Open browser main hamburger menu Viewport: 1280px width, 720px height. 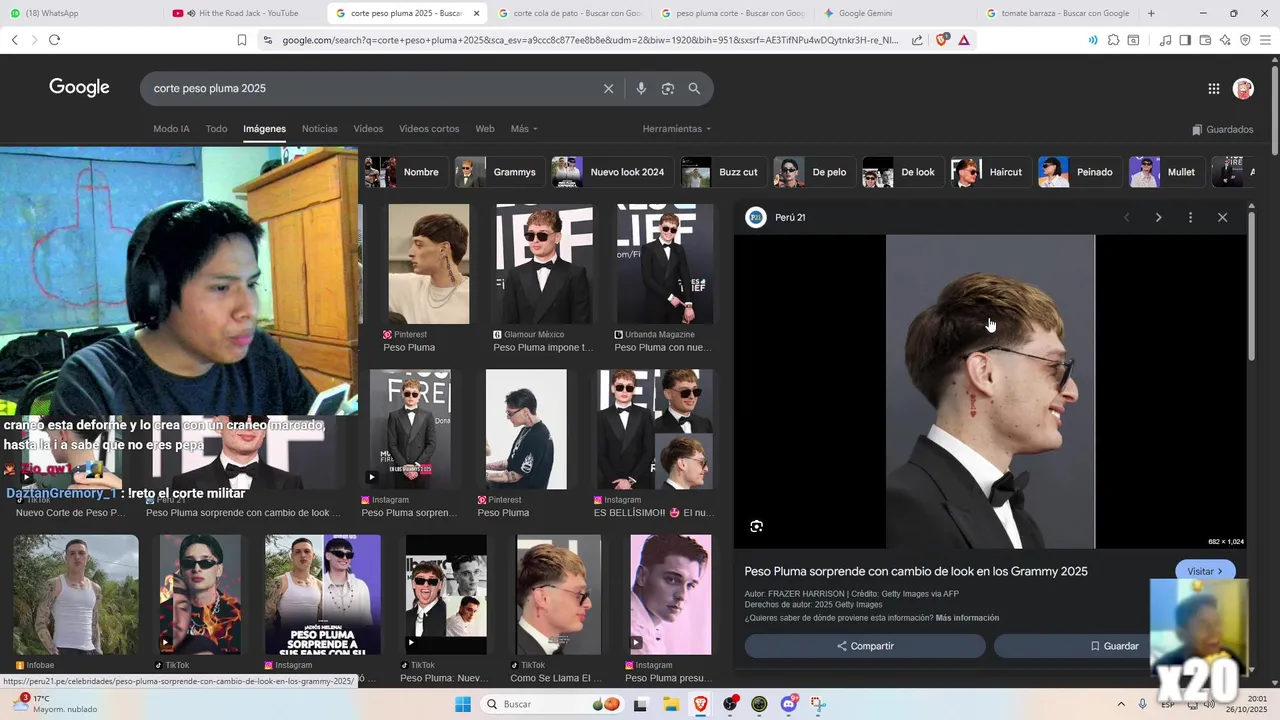tap(1265, 40)
